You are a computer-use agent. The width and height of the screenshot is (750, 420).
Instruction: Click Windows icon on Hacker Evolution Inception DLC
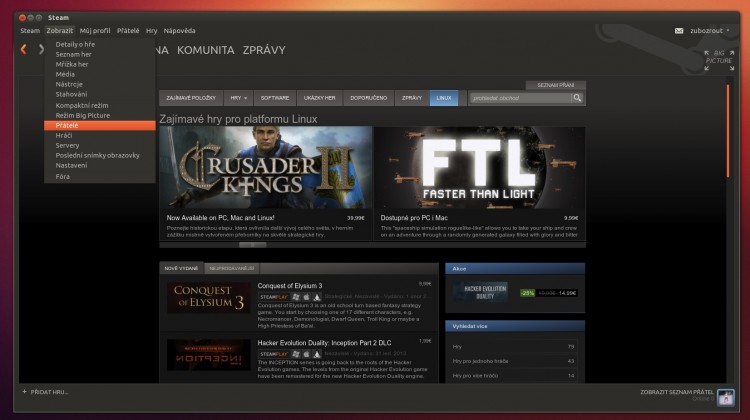296,354
